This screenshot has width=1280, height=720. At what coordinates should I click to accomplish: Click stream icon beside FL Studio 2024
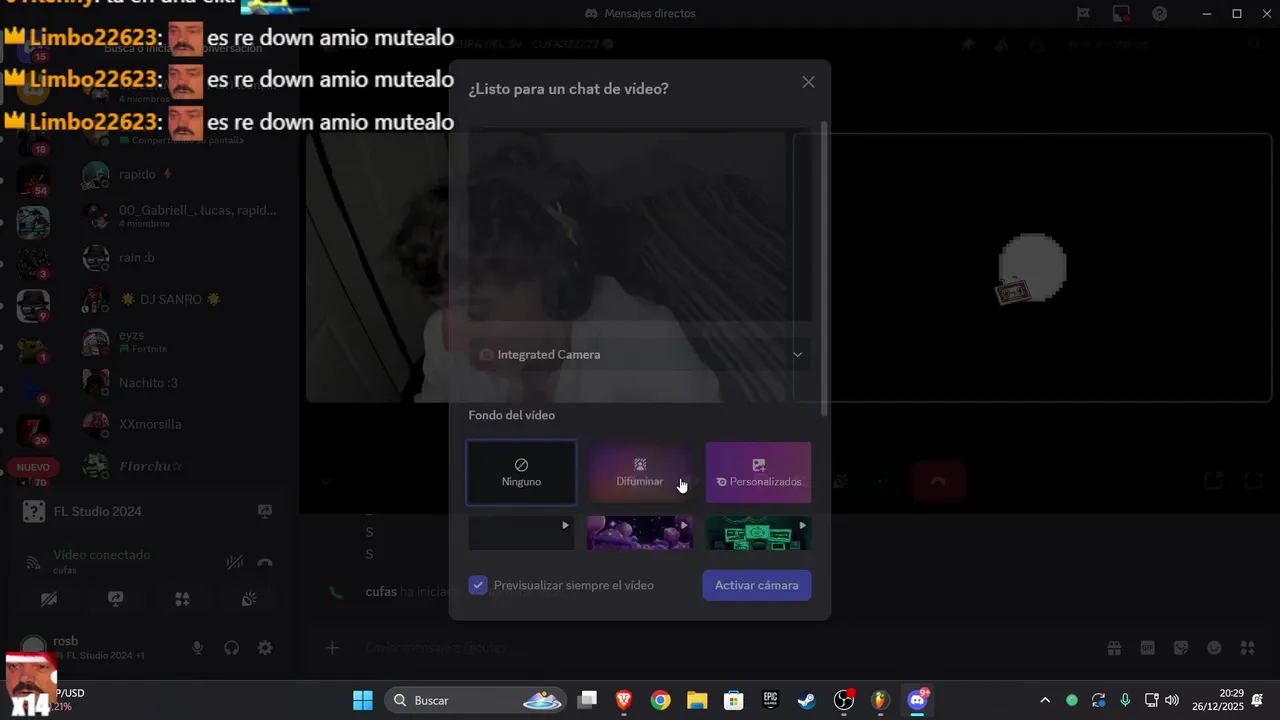click(265, 511)
